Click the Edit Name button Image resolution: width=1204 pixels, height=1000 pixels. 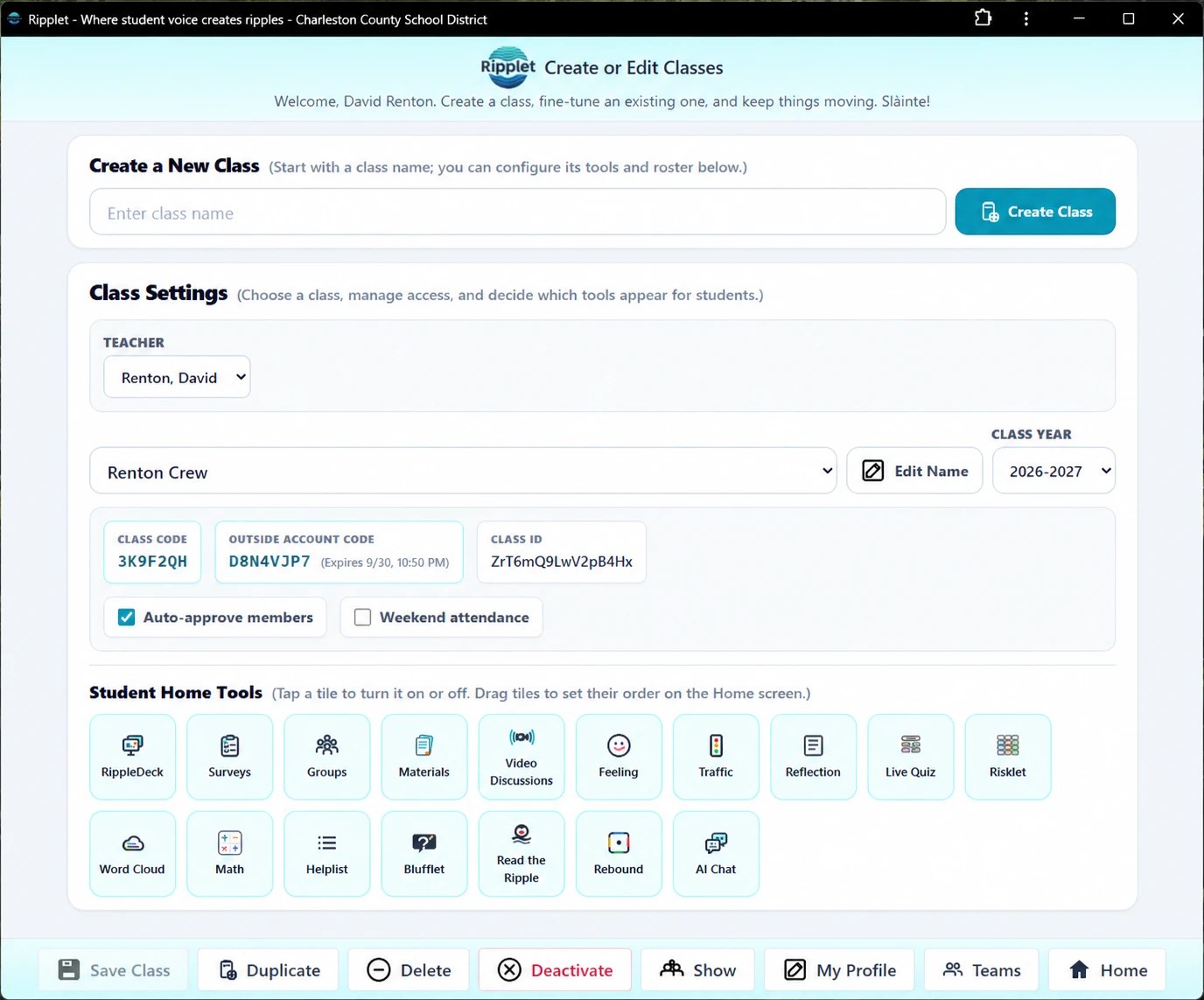point(914,472)
